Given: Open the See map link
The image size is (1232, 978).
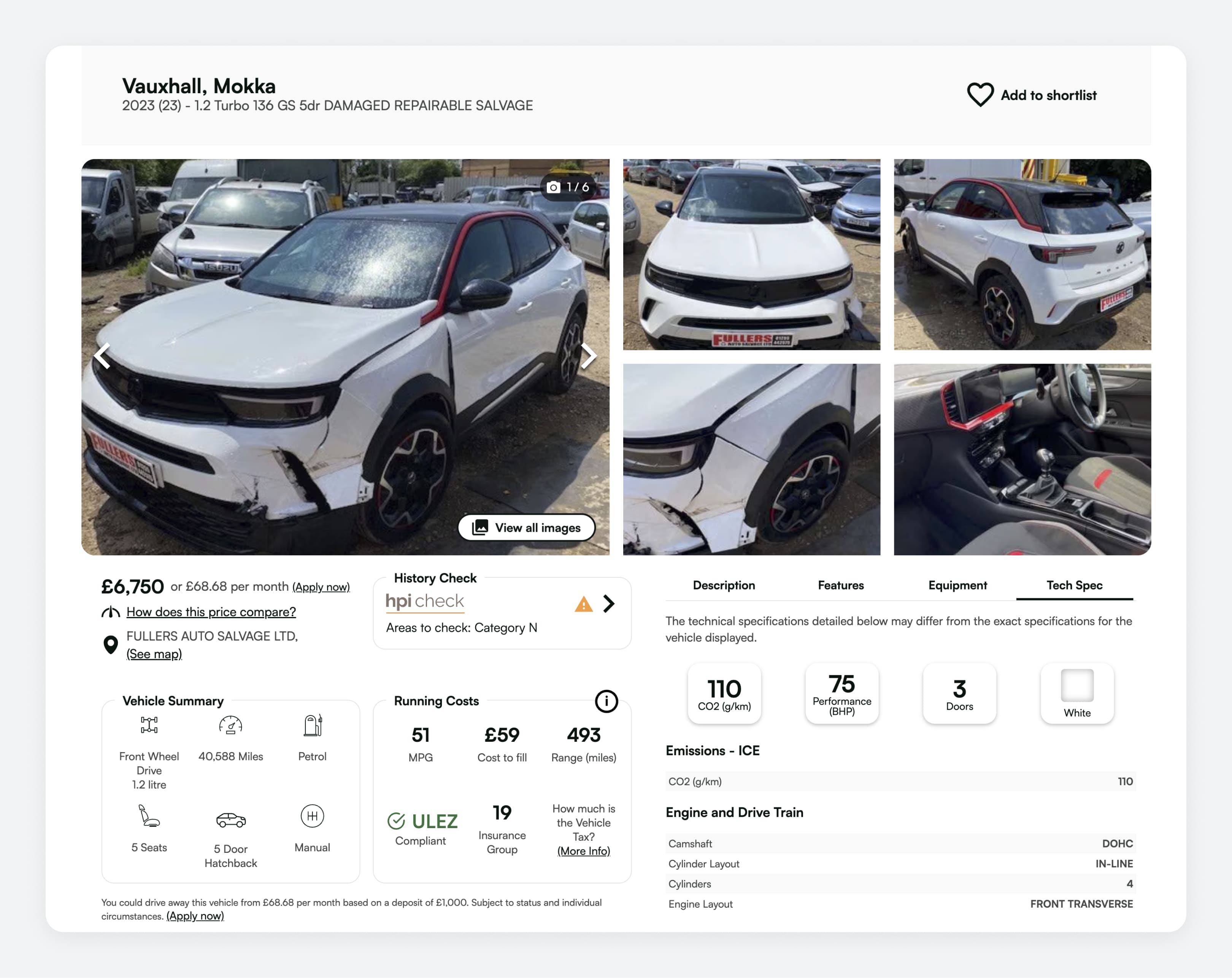Looking at the screenshot, I should (x=154, y=654).
